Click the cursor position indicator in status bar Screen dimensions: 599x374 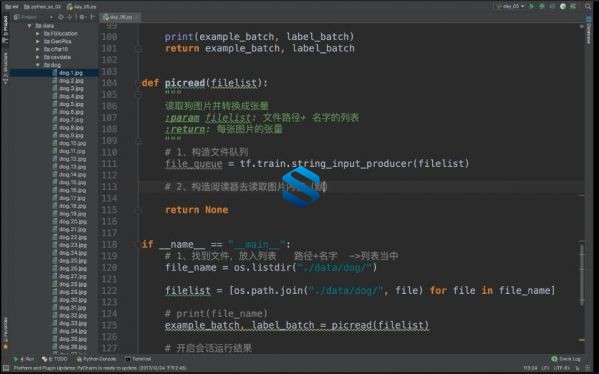pos(530,368)
